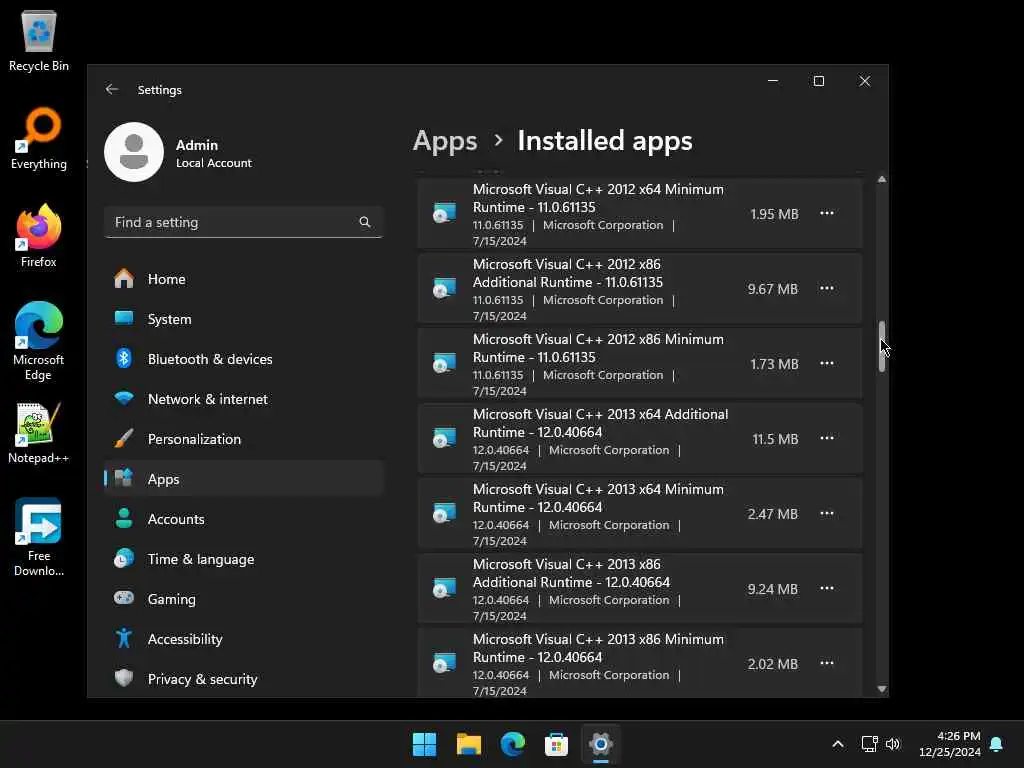Click the Apps breadcrumb link
This screenshot has height=768, width=1024.
coord(445,141)
